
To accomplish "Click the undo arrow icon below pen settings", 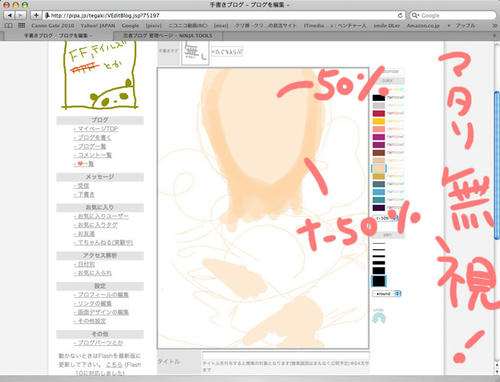I will [x=379, y=319].
